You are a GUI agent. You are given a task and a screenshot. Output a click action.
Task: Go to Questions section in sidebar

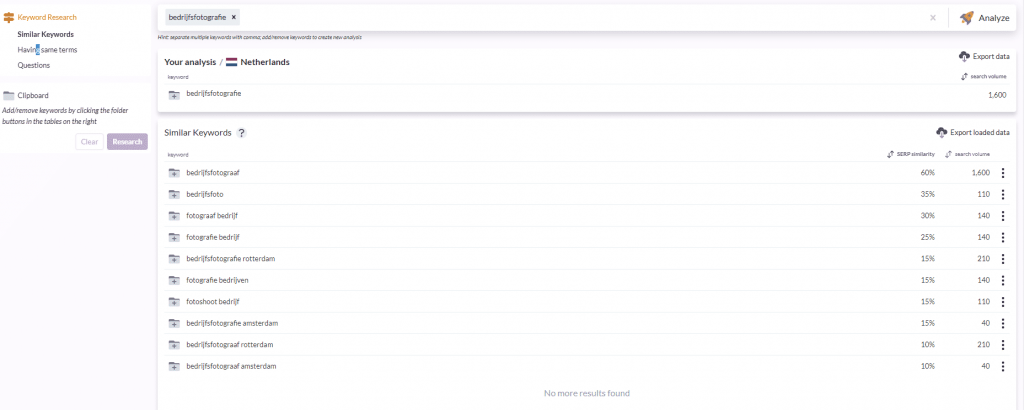[x=33, y=65]
